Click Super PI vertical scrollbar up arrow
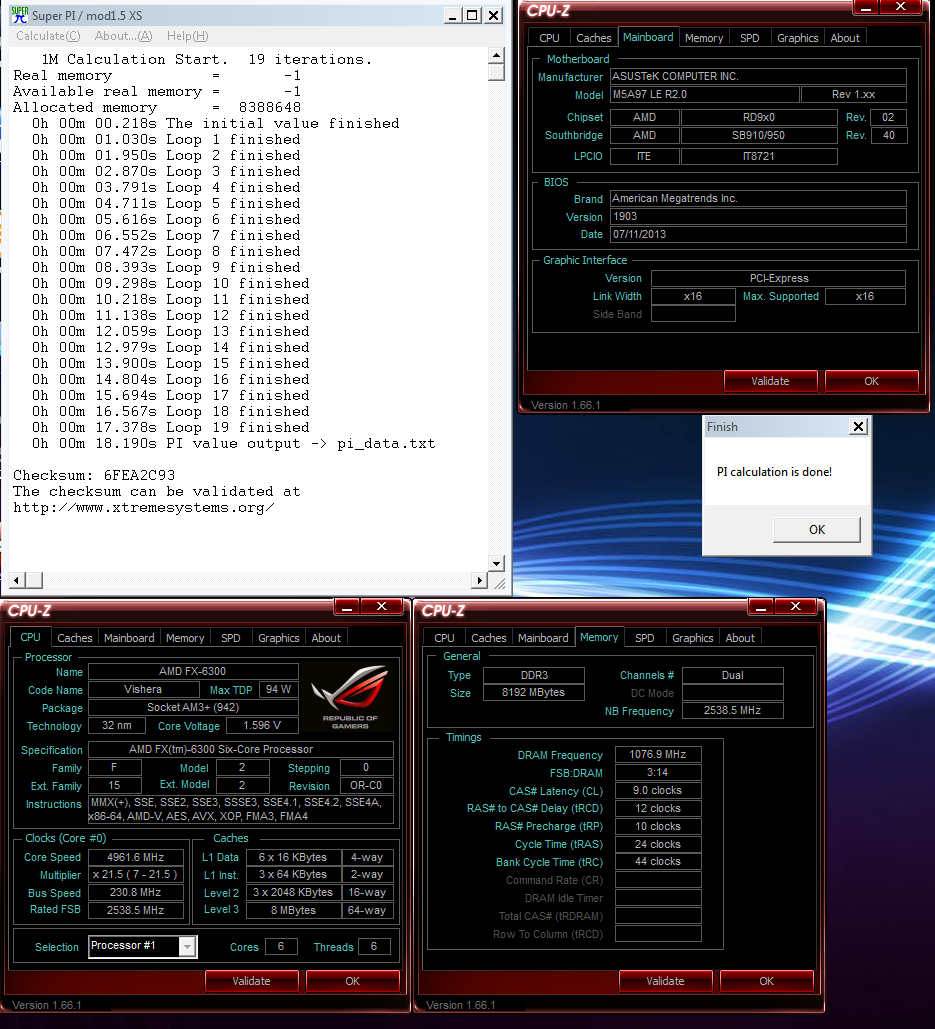 pyautogui.click(x=497, y=55)
